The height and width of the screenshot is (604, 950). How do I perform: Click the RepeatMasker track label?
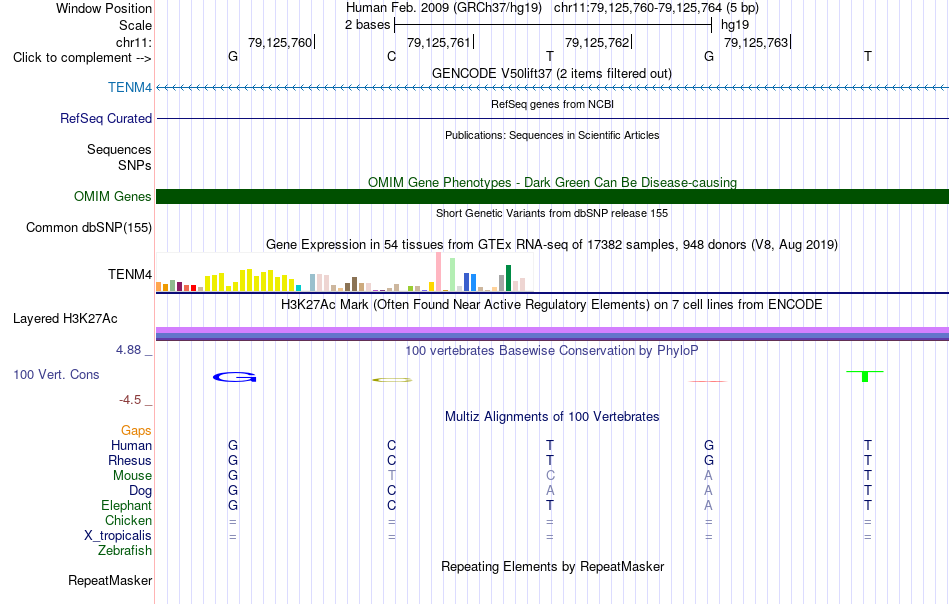pyautogui.click(x=110, y=580)
